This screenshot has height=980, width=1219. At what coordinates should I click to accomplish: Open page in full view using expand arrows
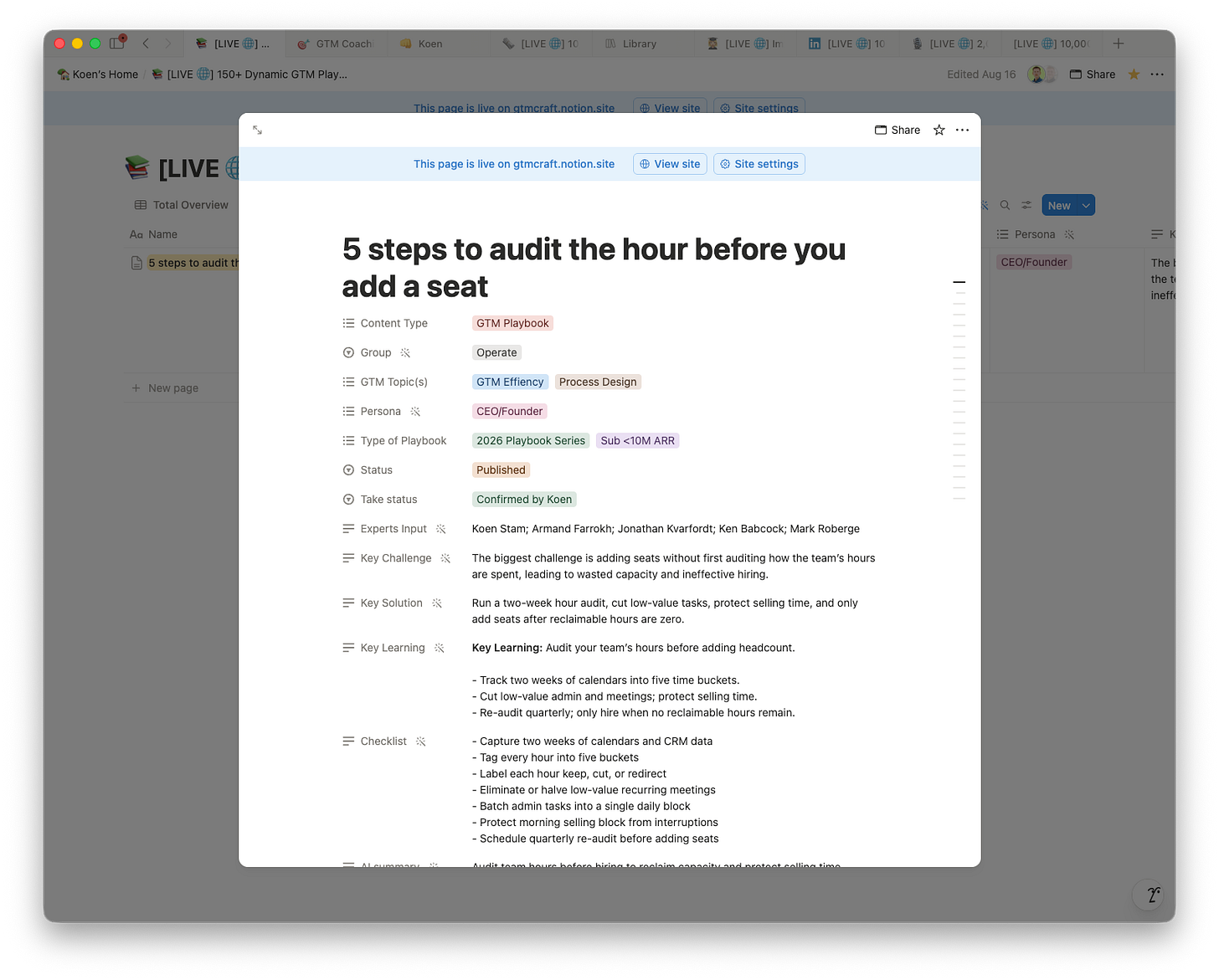[x=258, y=130]
